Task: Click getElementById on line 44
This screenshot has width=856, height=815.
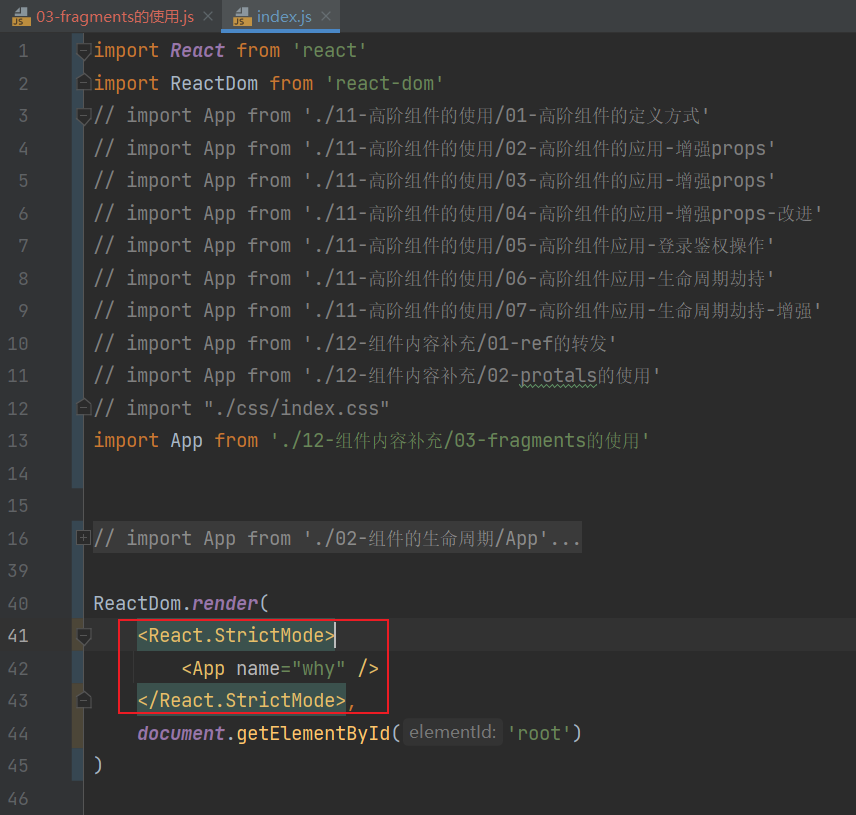Action: tap(313, 734)
